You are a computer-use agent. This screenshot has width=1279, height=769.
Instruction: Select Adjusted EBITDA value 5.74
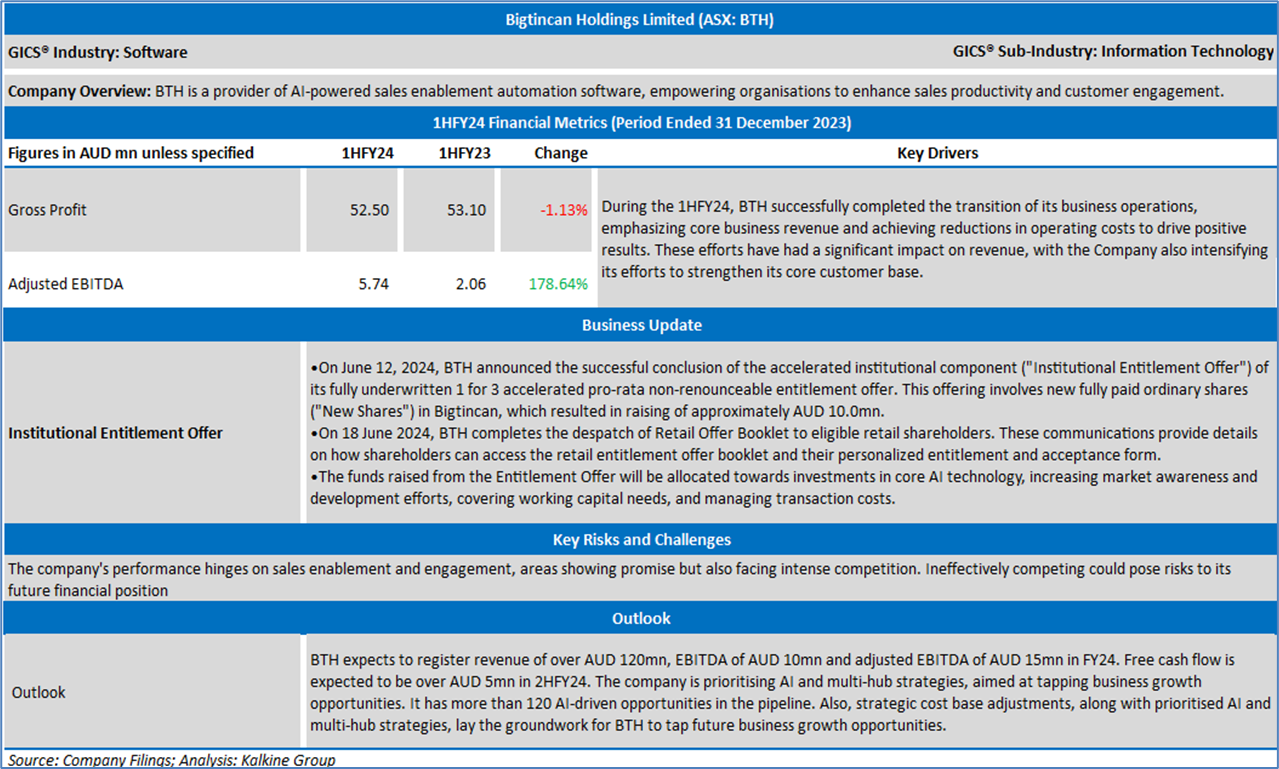pyautogui.click(x=373, y=284)
